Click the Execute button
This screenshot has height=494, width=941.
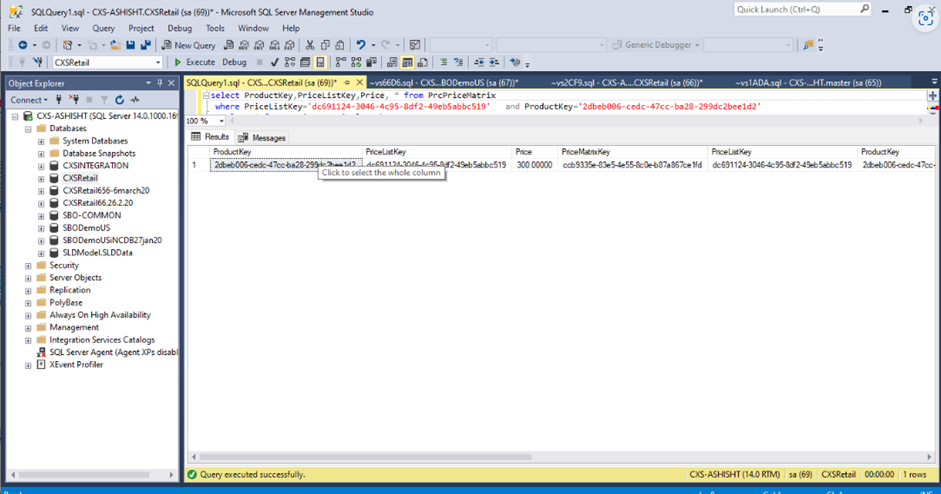point(194,62)
